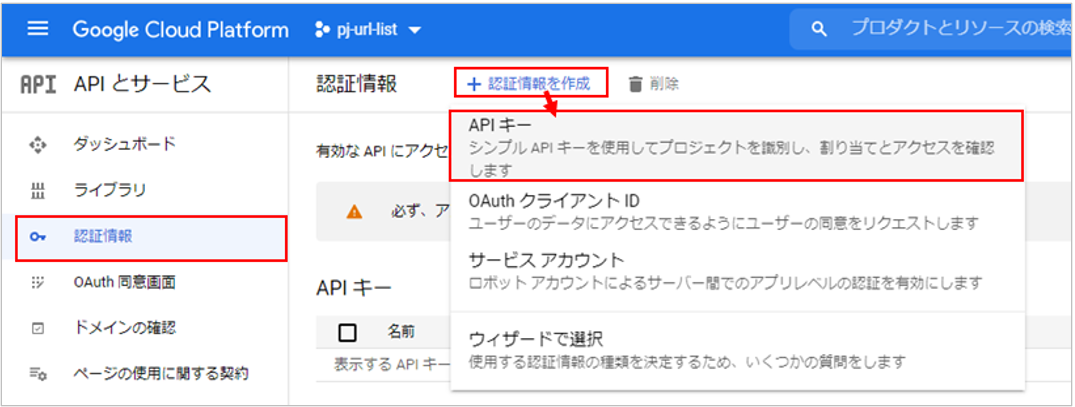Click the domain verification checkbox icon
The height and width of the screenshot is (407, 1075).
click(x=38, y=328)
